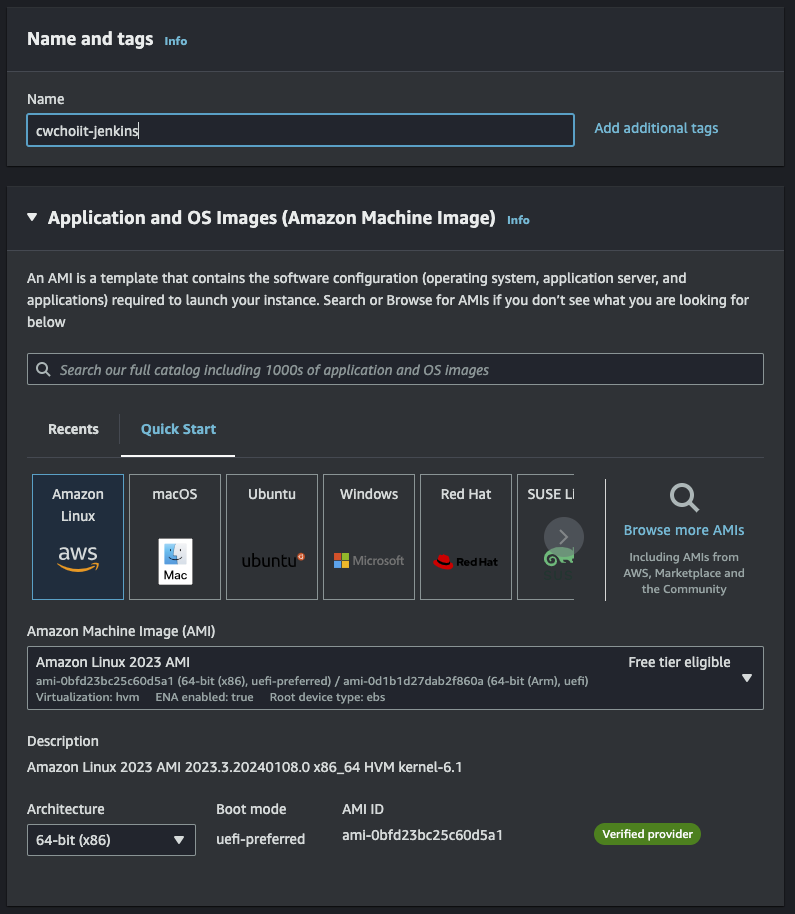Click the search icon in the AMI catalog field
Screen dimensions: 795x914
(43, 369)
